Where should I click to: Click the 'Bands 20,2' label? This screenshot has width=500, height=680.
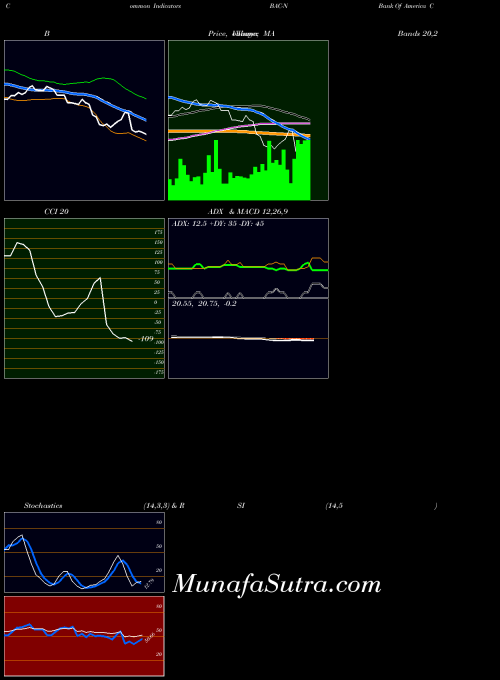pyautogui.click(x=418, y=33)
